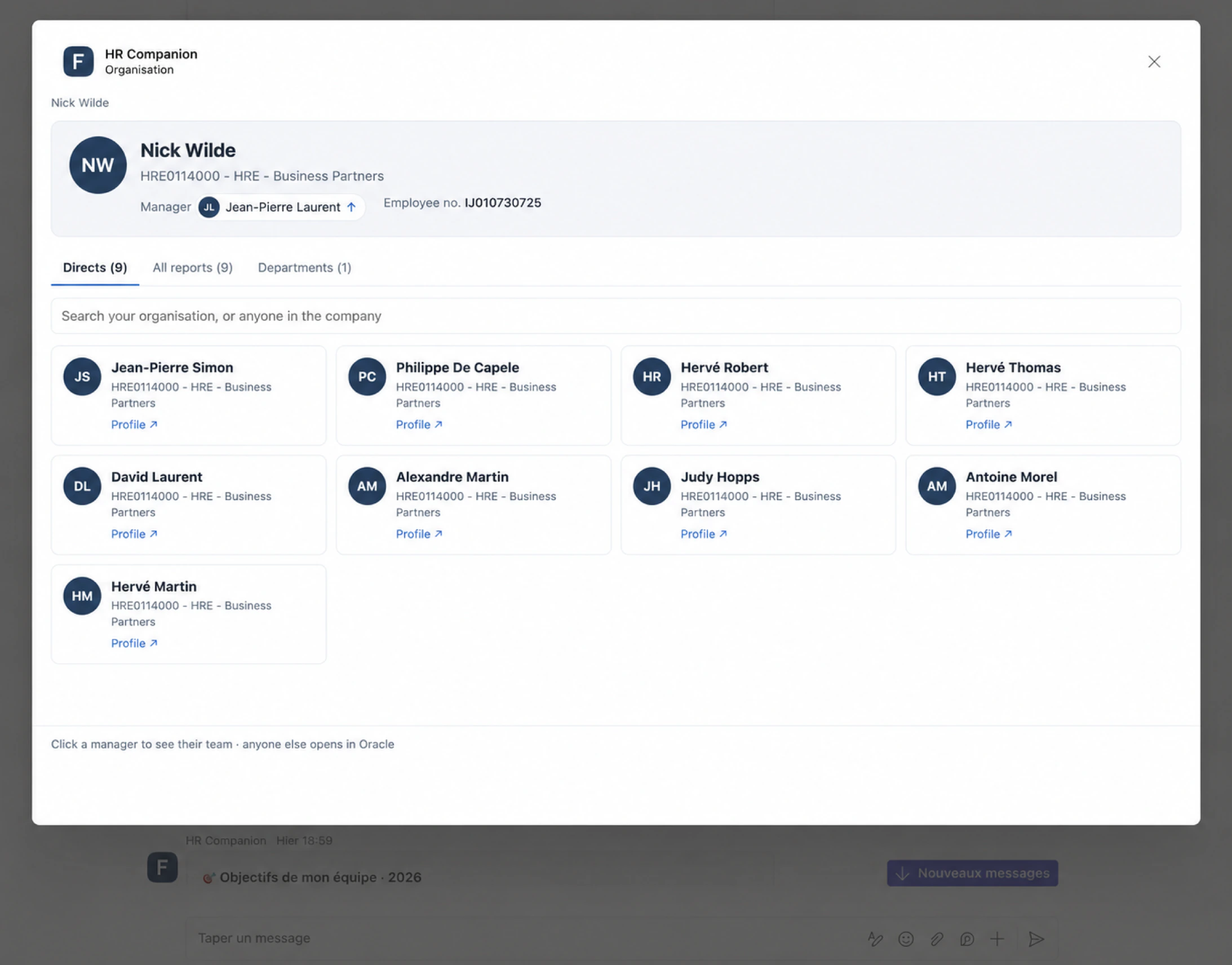Click the send message arrow in chat
This screenshot has height=965, width=1232.
tap(1036, 939)
